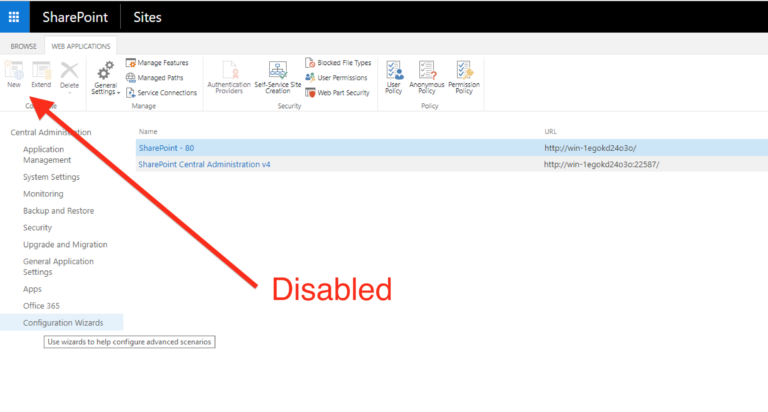Open Configuration Wizards

(63, 322)
